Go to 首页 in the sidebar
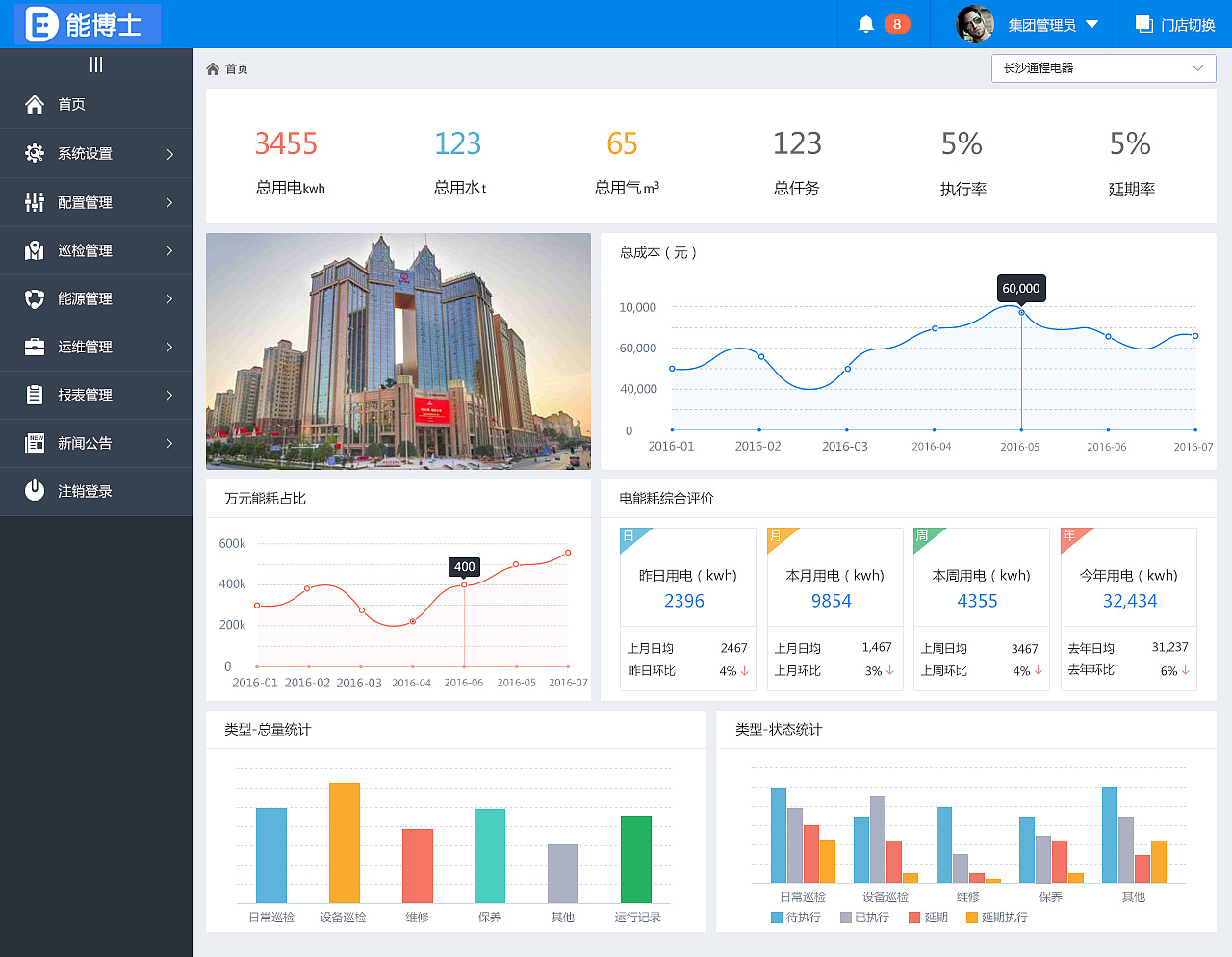 [x=96, y=104]
